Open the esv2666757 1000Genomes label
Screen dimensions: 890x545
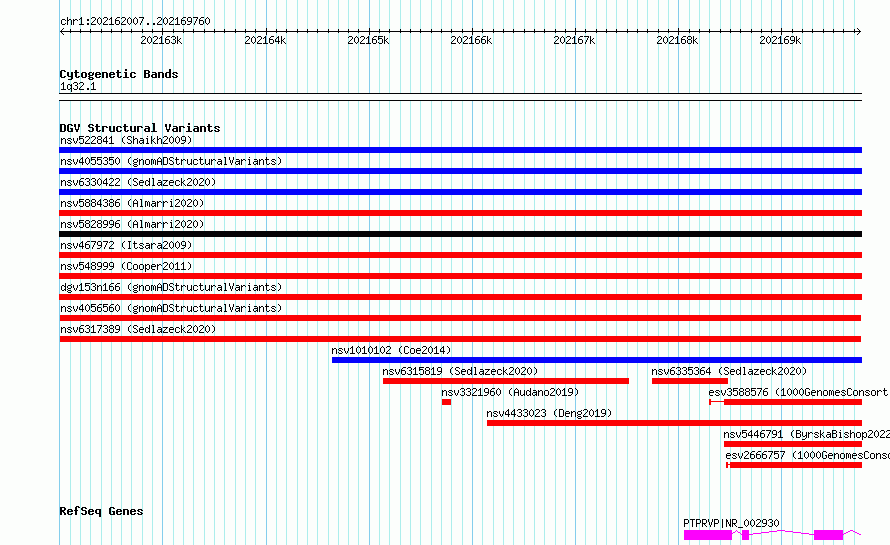pyautogui.click(x=807, y=455)
